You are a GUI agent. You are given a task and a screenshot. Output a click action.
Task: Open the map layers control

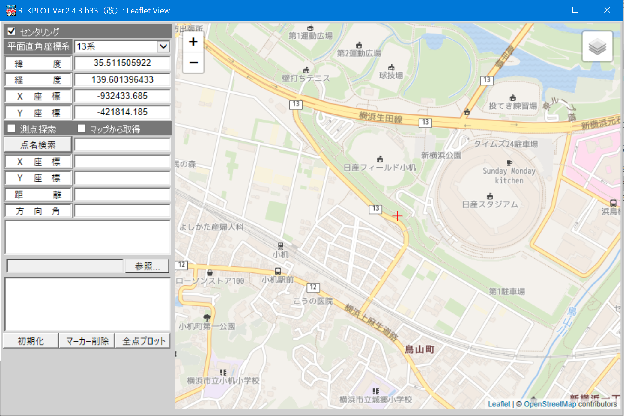click(x=597, y=47)
